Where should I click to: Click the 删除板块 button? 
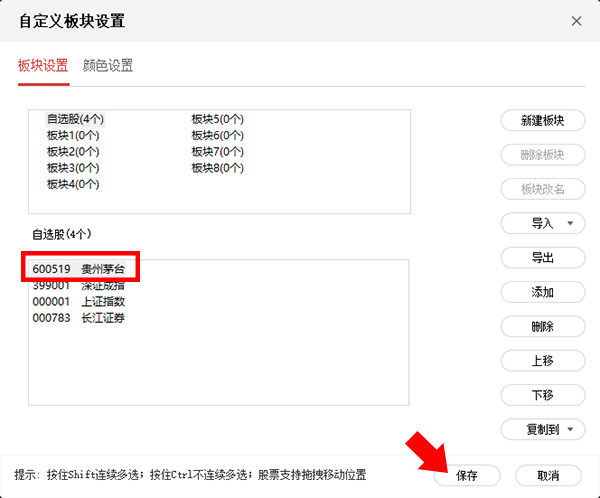[543, 155]
